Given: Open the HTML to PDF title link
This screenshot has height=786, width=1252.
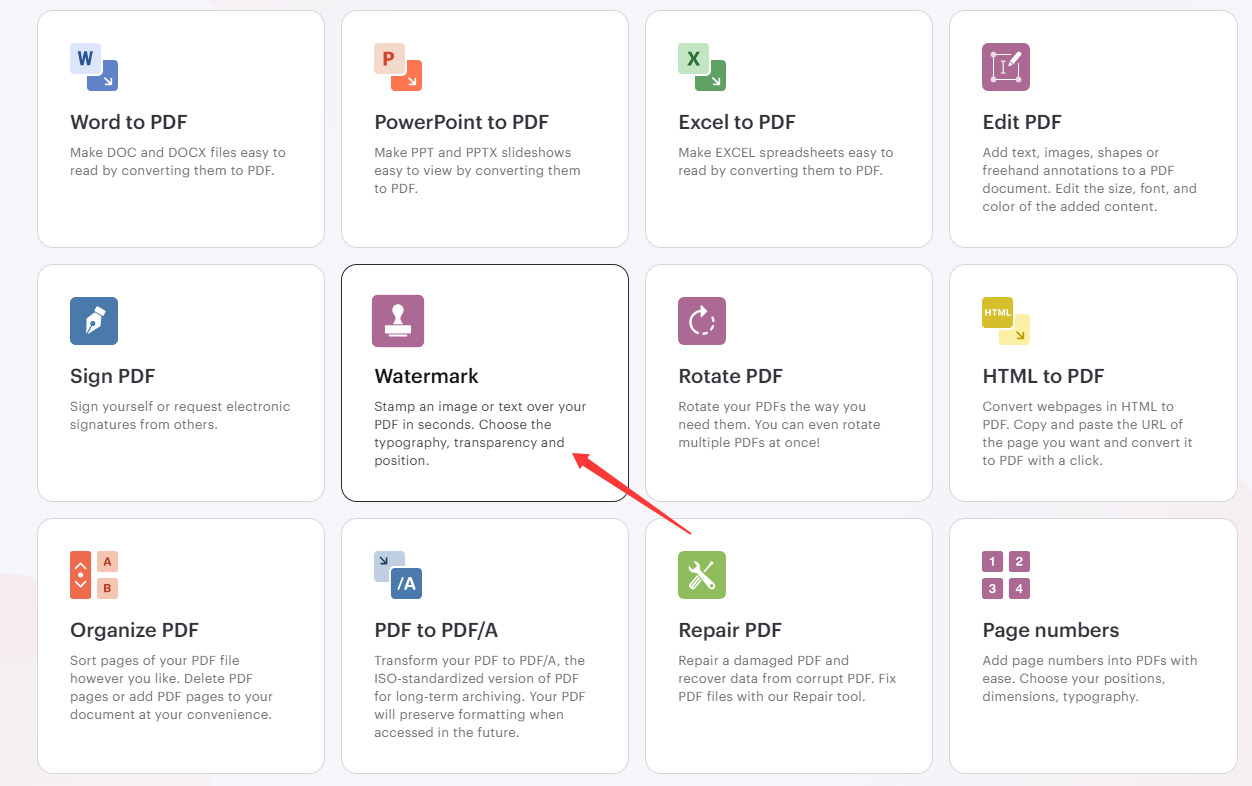Looking at the screenshot, I should click(x=1043, y=376).
